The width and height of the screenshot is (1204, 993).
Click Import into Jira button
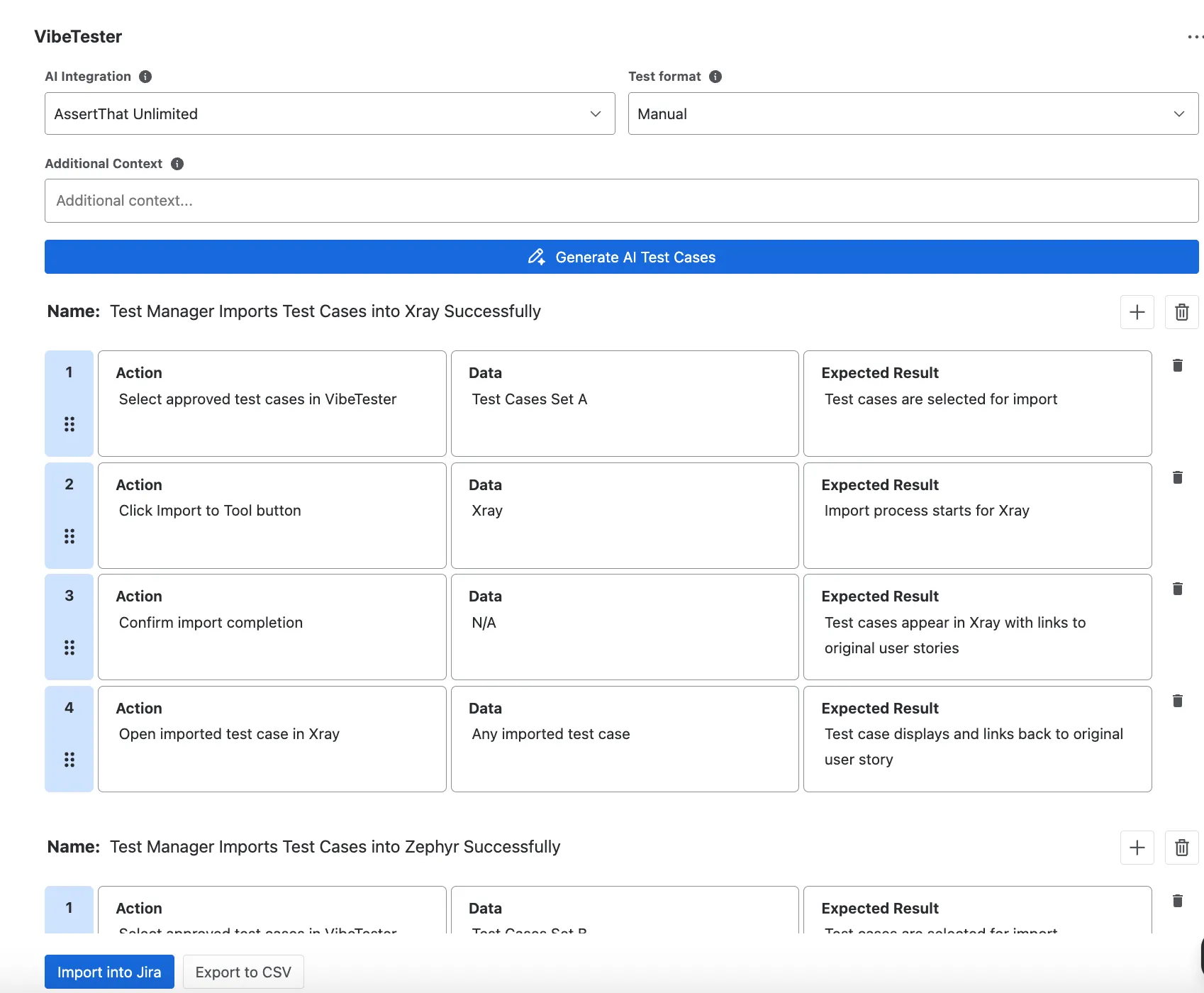tap(109, 972)
